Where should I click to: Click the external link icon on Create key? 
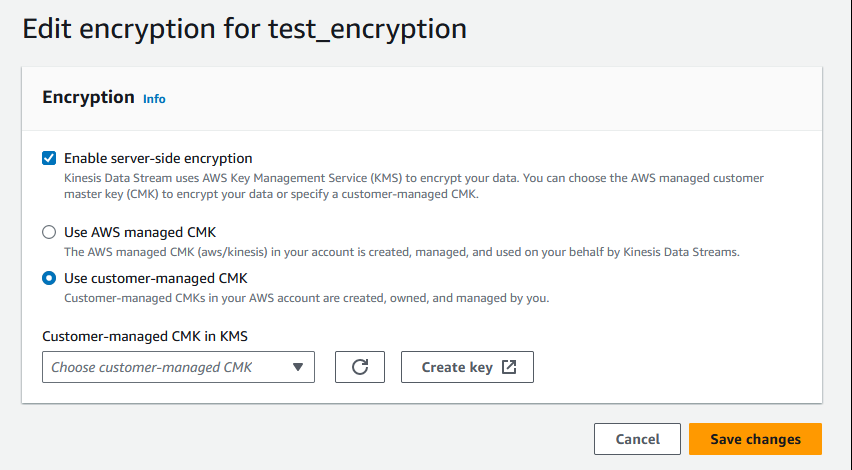pos(509,367)
